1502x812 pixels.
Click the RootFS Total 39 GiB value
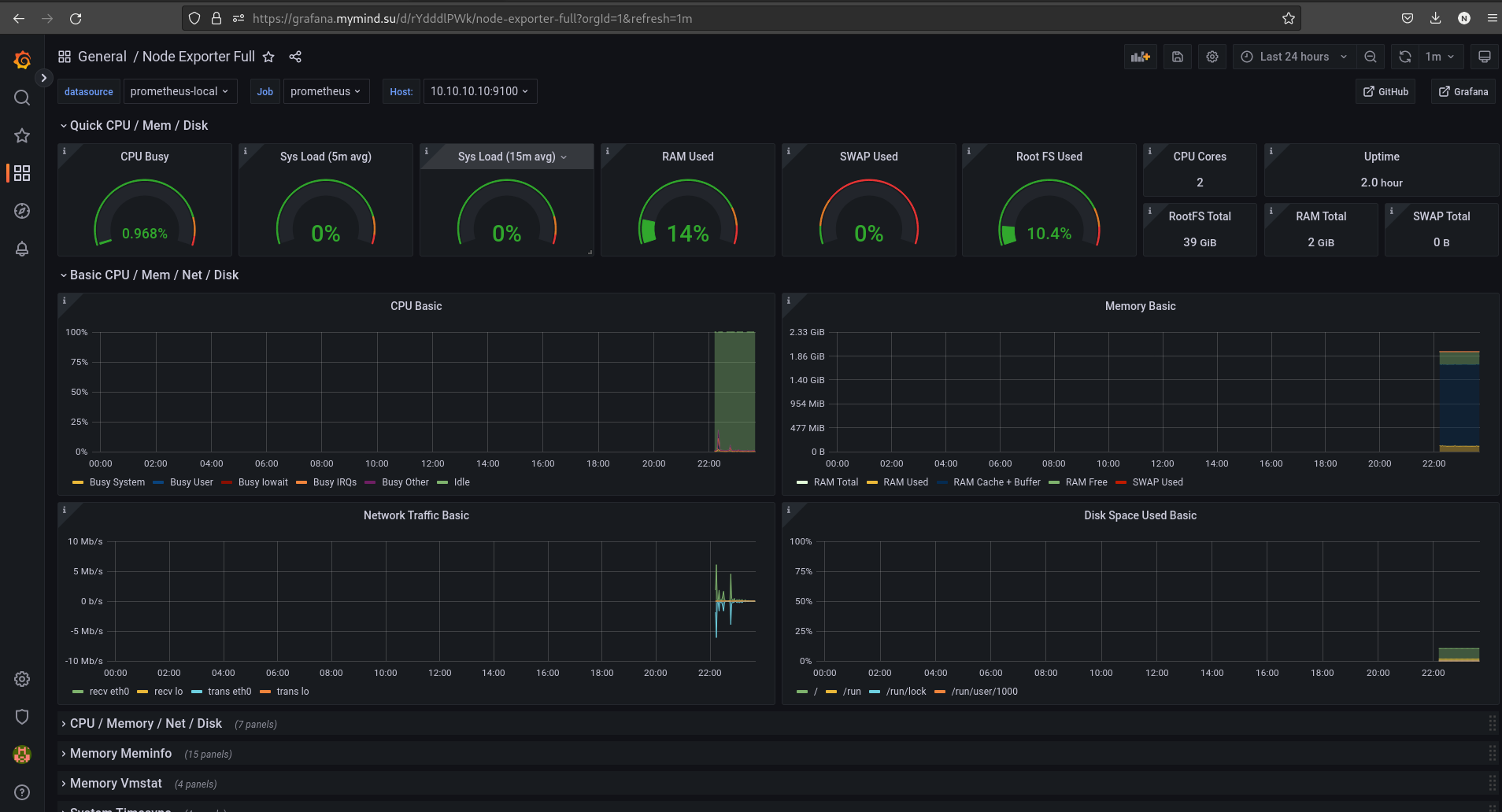[1200, 242]
